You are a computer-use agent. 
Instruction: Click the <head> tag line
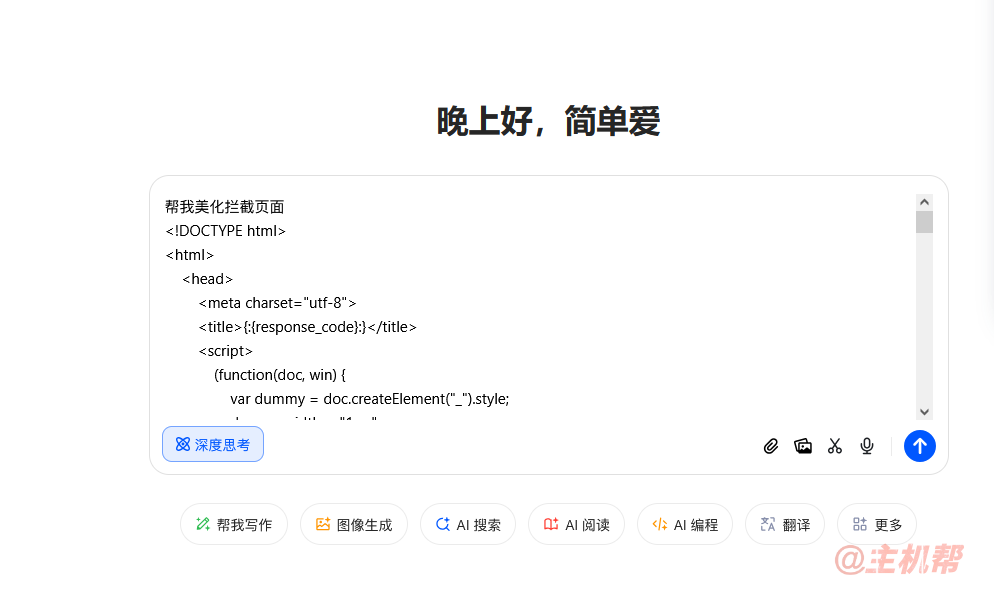207,279
